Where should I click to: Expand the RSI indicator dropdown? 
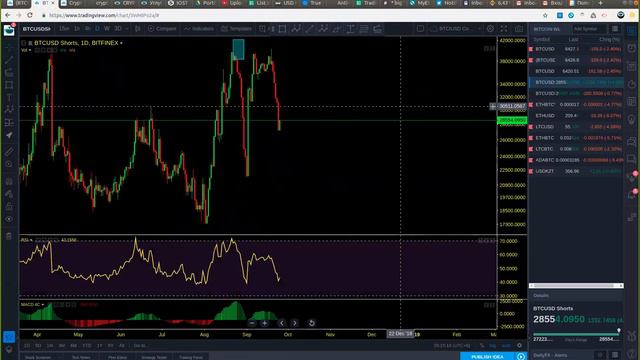[31, 240]
